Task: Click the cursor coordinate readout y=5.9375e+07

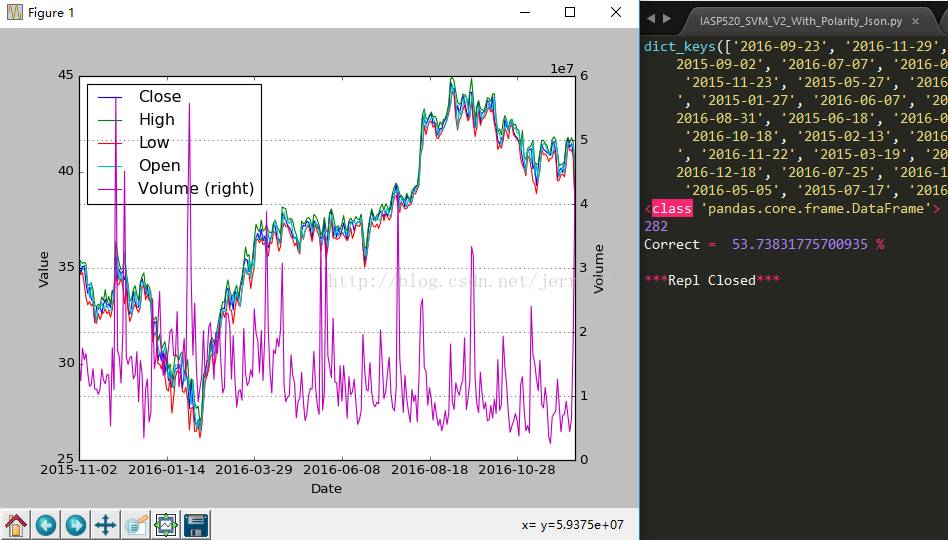Action: [573, 525]
